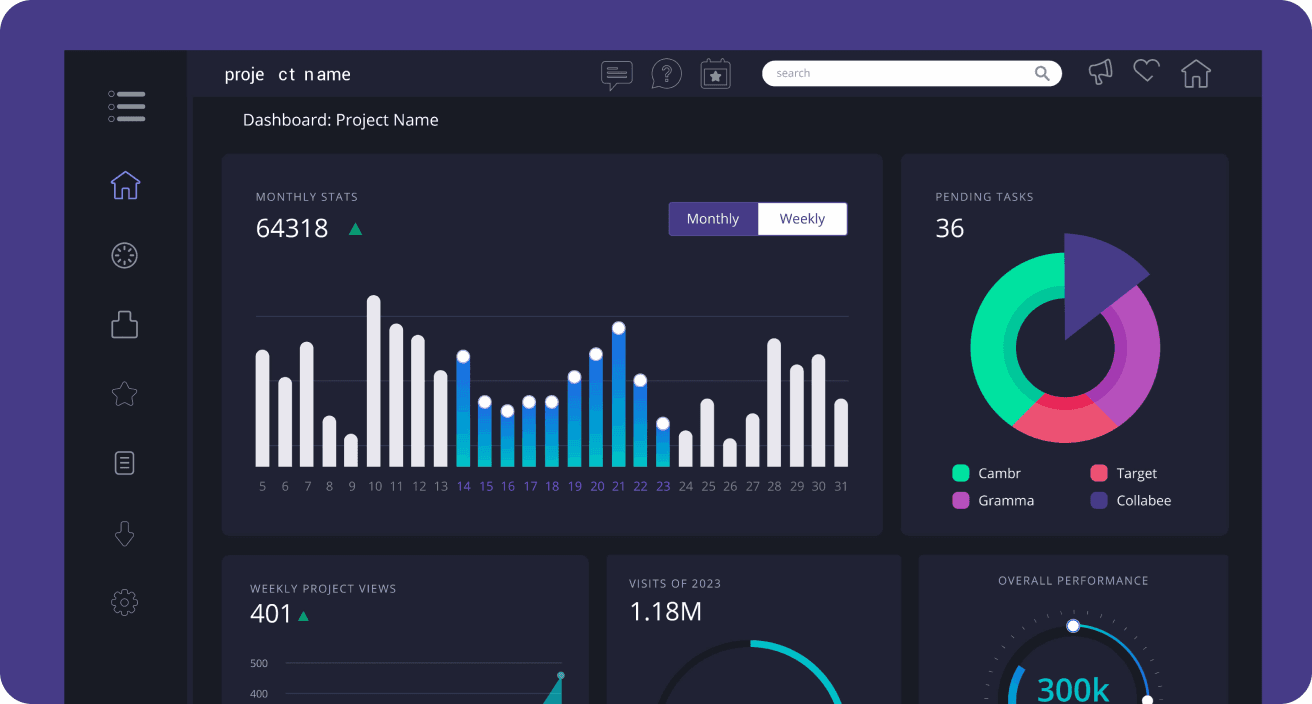Go home using the sidebar home item
The image size is (1312, 704).
(x=124, y=185)
